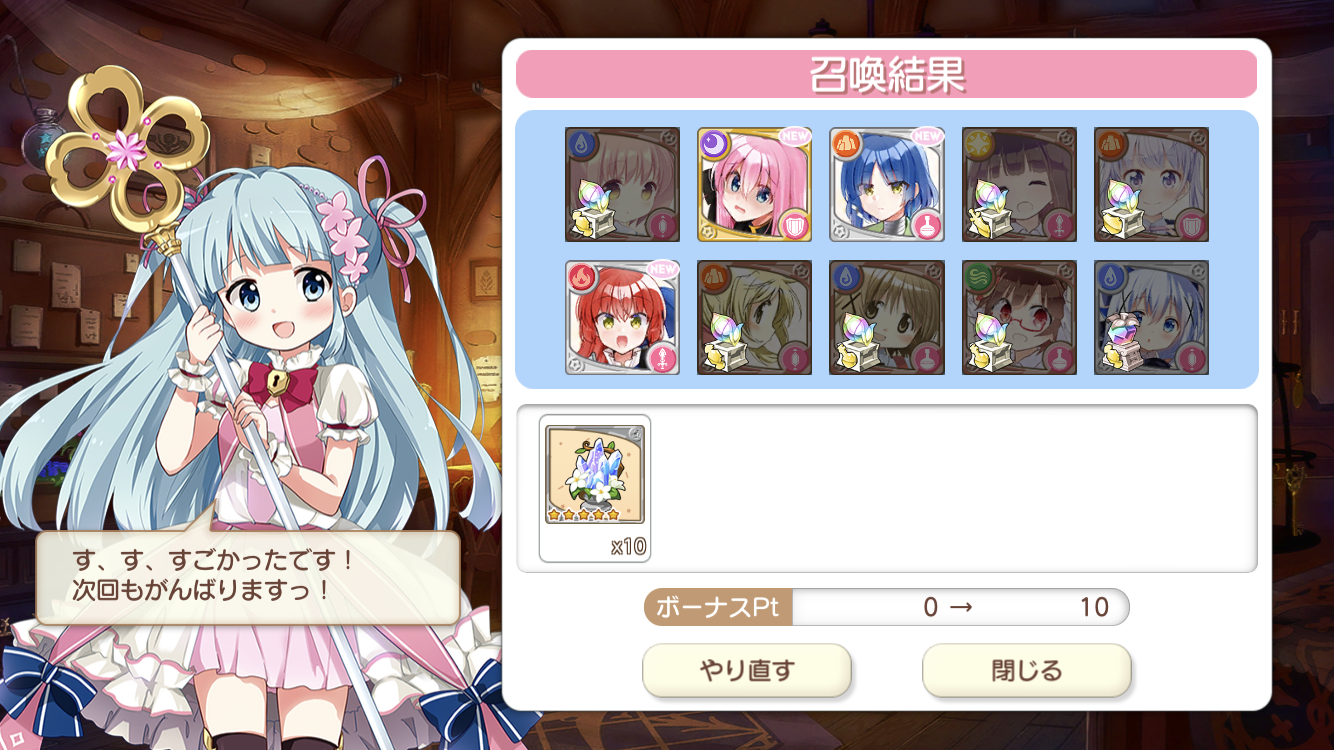This screenshot has height=750, width=1334.
Task: Click the 召喚結果 title banner
Action: click(886, 74)
